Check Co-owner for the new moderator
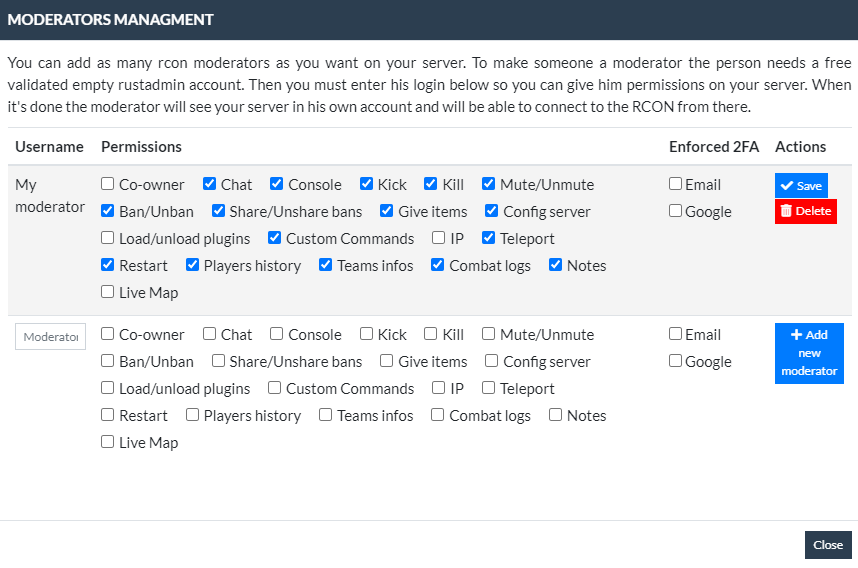858x568 pixels. click(107, 334)
